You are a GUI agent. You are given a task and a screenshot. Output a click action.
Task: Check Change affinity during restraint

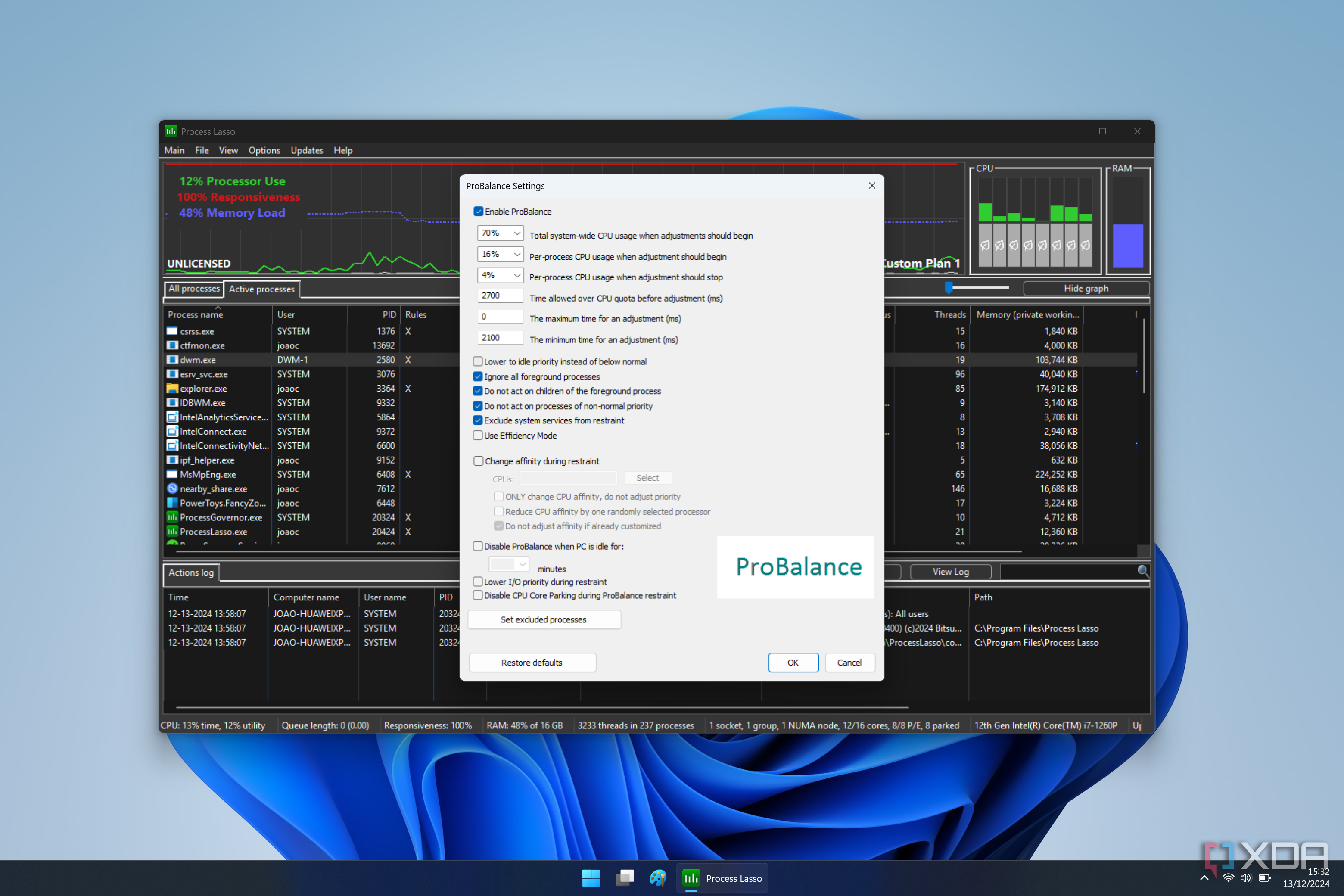click(x=478, y=461)
